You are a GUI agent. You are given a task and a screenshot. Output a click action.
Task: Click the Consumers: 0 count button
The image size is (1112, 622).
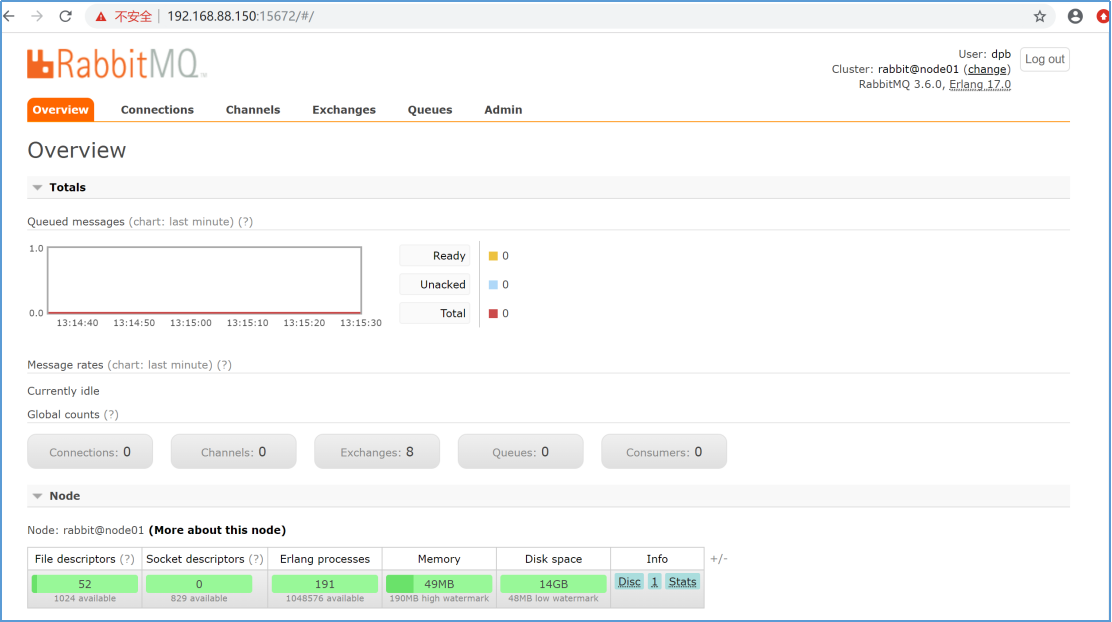point(664,452)
